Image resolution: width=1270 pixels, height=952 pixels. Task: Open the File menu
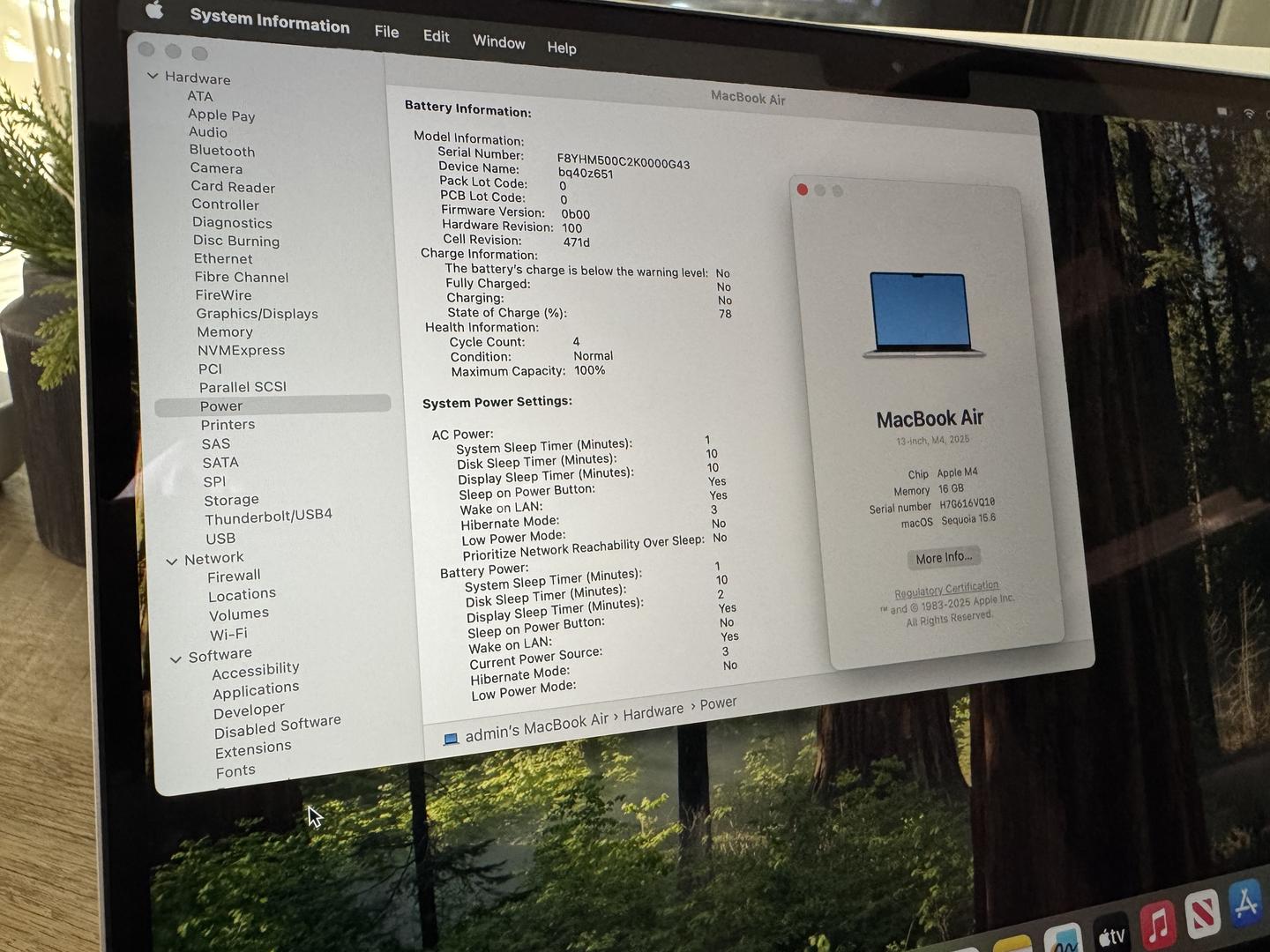(386, 32)
